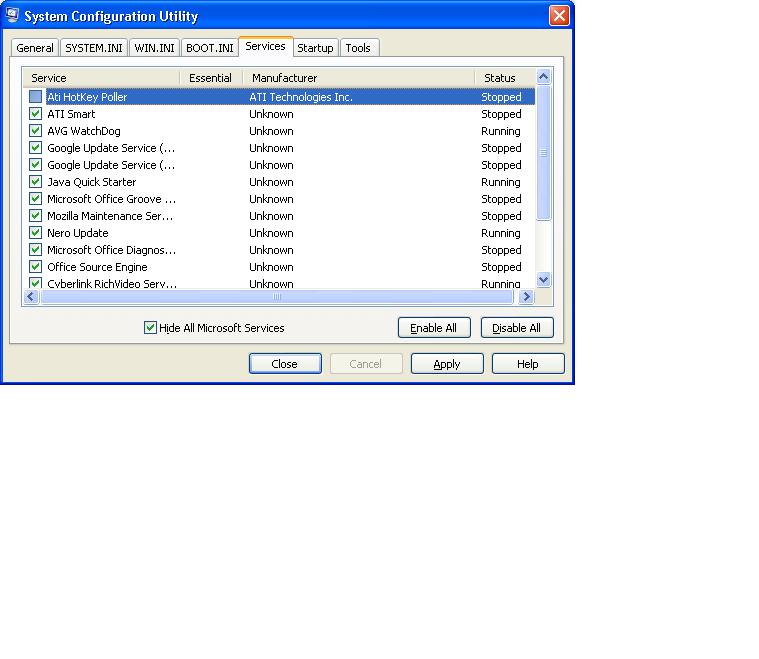Screen dimensions: 759x659
Task: Click the scroll up arrow in services list
Action: click(544, 77)
